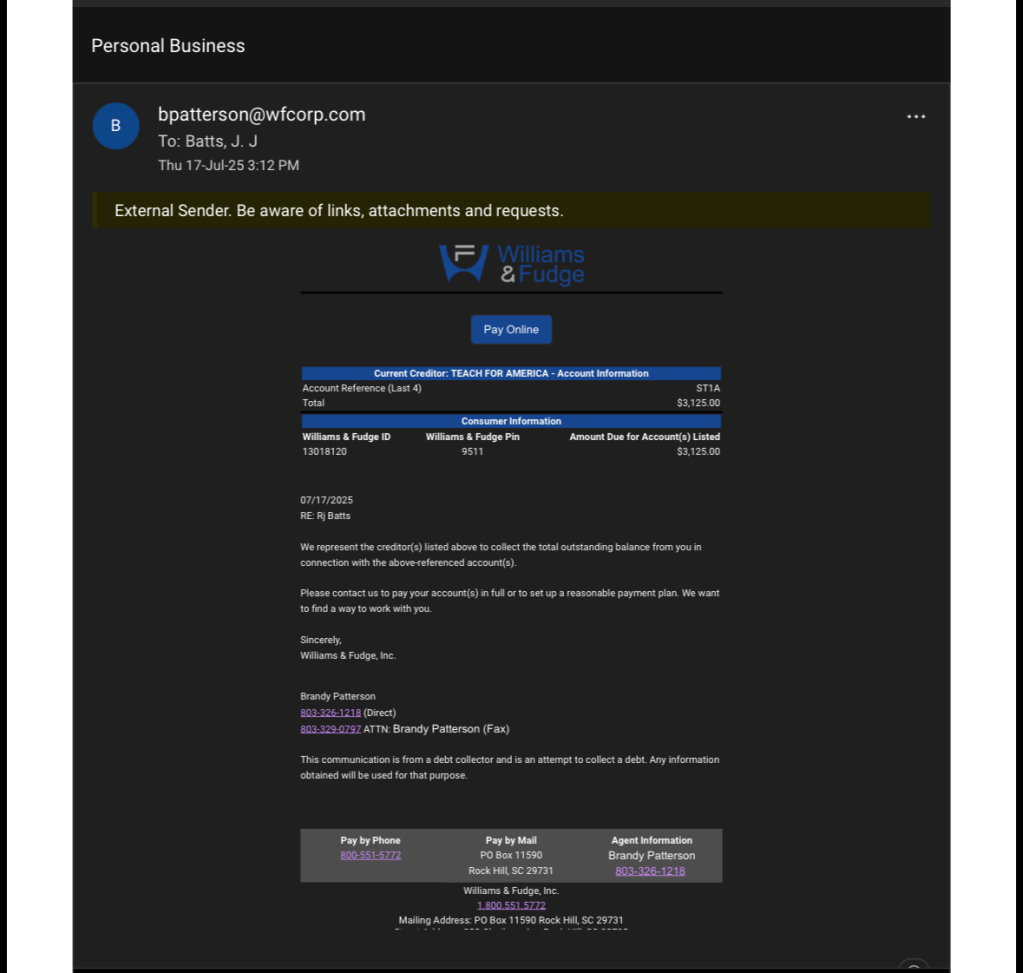Click the sender avatar with letter B
1023x973 pixels.
click(x=116, y=126)
